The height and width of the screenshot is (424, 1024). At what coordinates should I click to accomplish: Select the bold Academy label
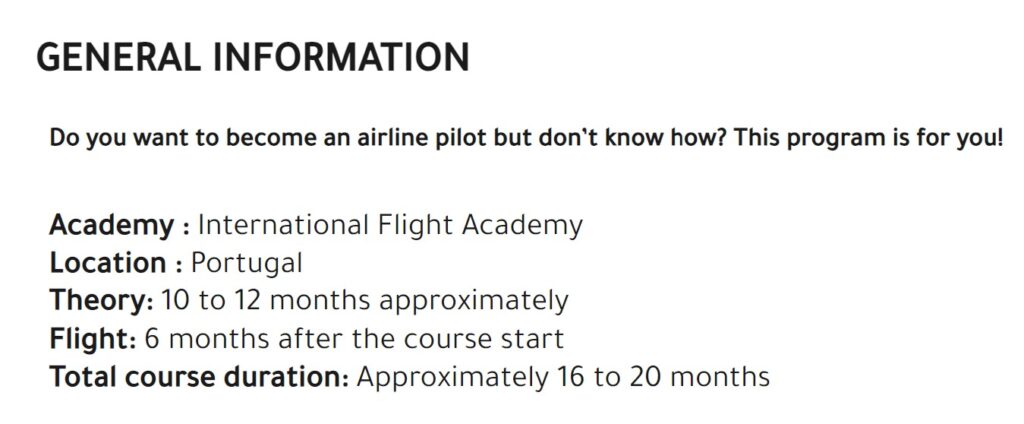120,226
